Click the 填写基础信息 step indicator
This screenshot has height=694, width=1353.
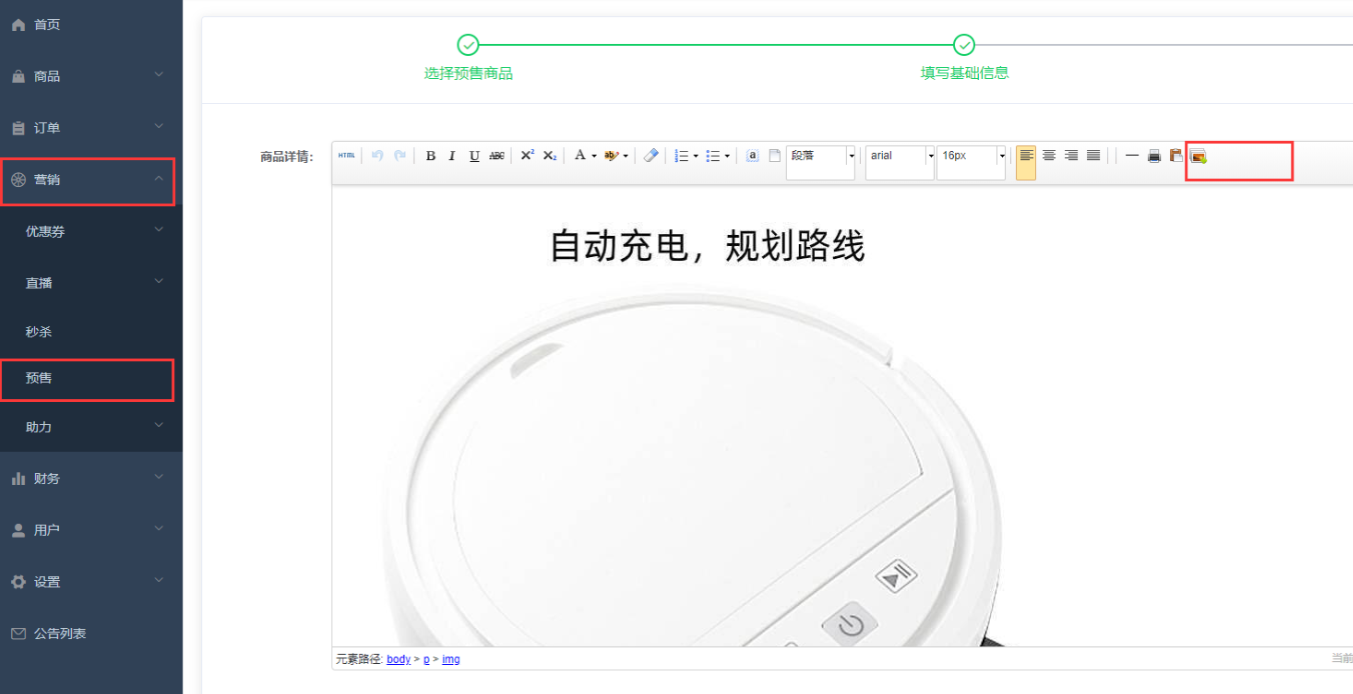coord(964,59)
